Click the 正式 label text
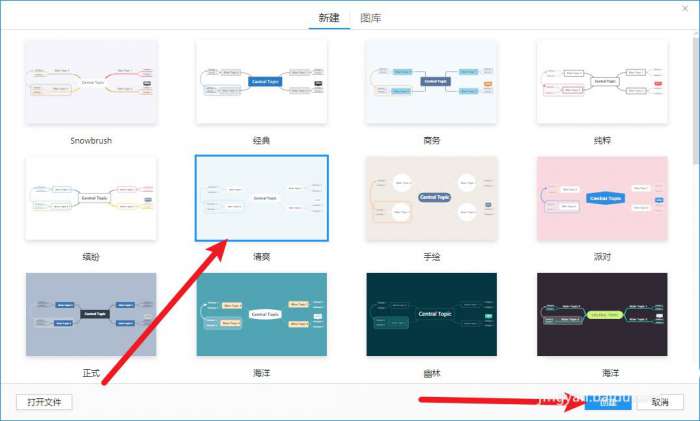The image size is (700, 421). point(91,373)
